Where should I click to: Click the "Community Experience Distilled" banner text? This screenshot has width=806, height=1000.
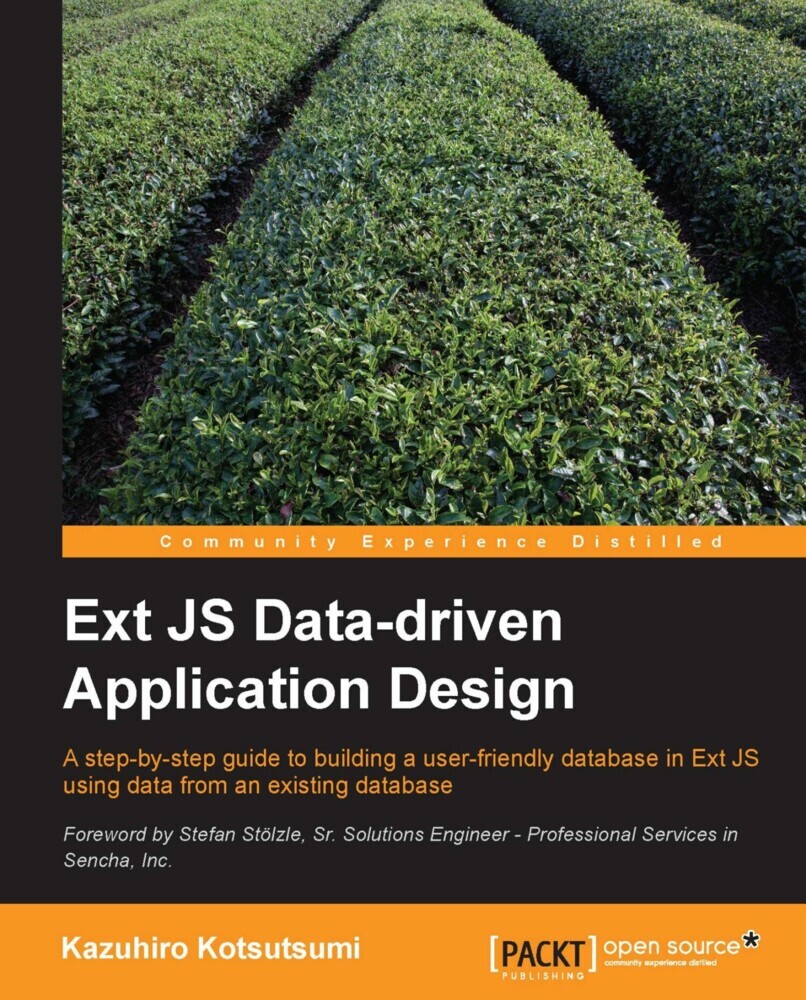pos(442,542)
